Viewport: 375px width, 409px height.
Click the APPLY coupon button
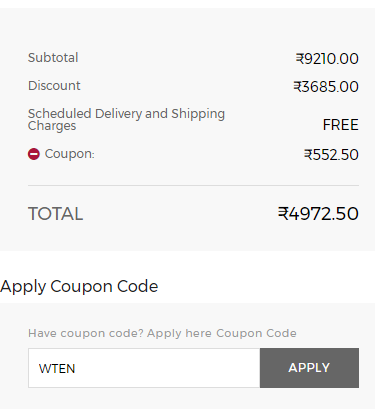[x=309, y=368]
